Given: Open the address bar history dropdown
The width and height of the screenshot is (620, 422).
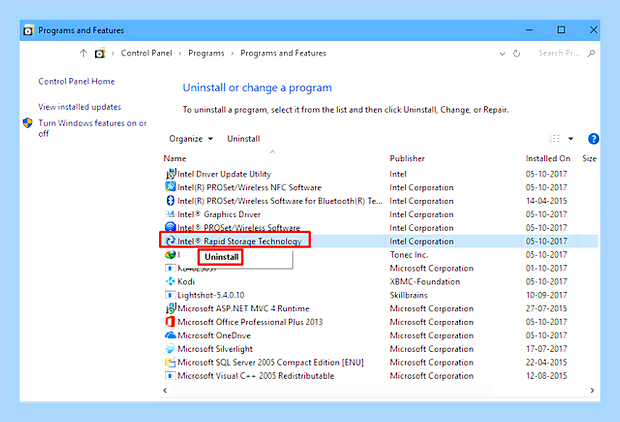Looking at the screenshot, I should click(x=502, y=53).
